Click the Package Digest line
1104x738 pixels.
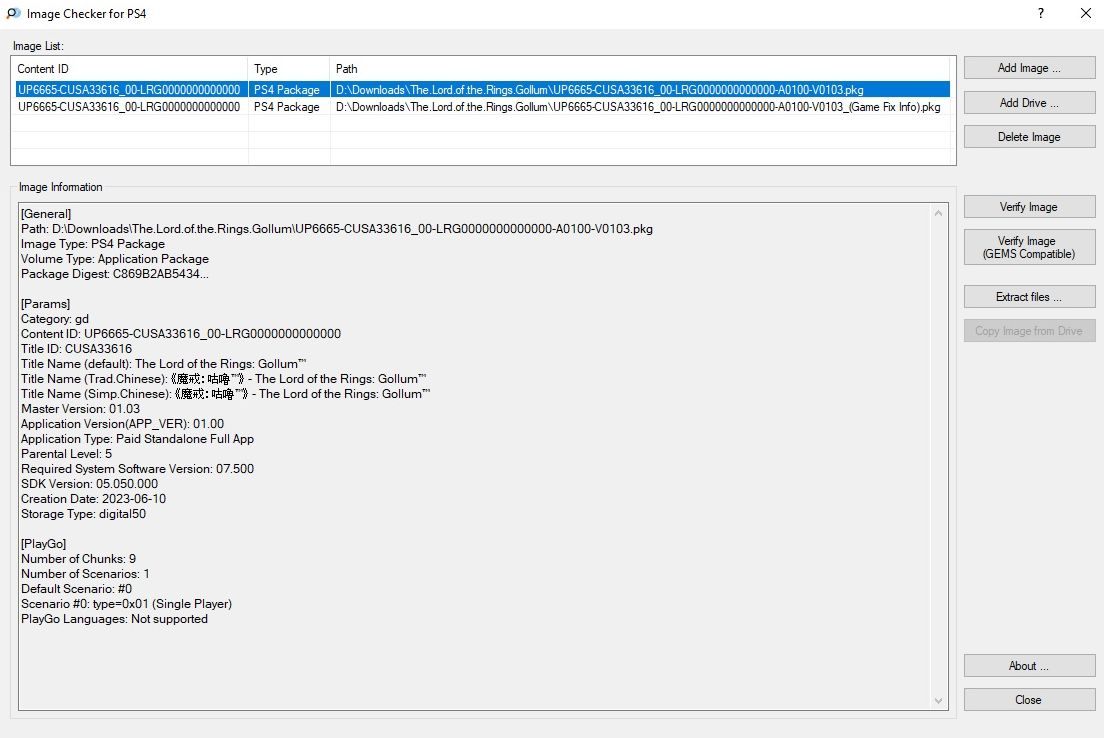pos(115,274)
